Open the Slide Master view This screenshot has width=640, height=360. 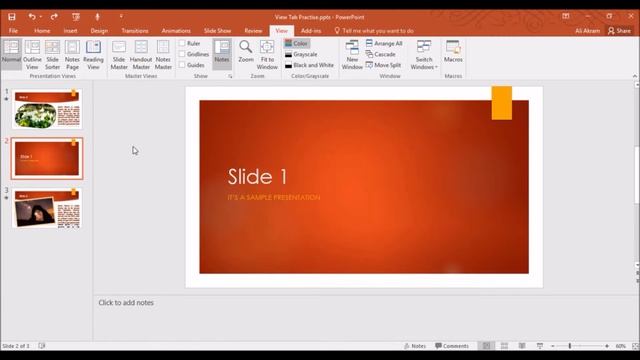point(119,55)
